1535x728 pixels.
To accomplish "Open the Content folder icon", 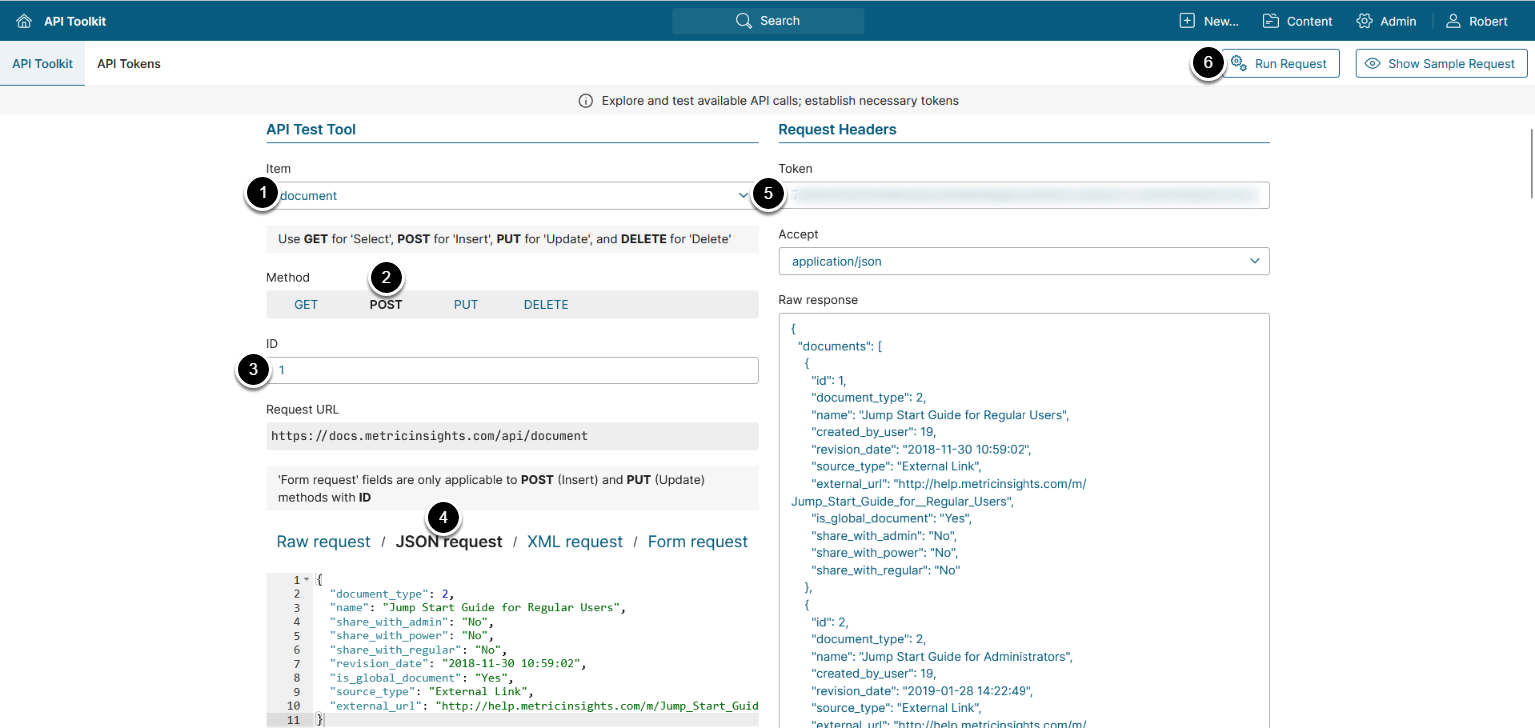I will 1271,21.
